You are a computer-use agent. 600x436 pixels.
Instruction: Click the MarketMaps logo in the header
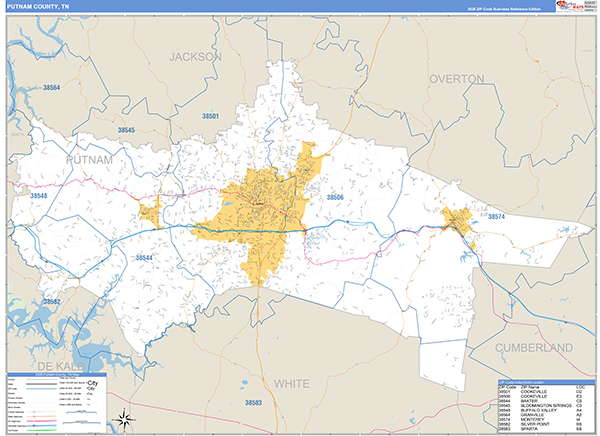point(570,6)
